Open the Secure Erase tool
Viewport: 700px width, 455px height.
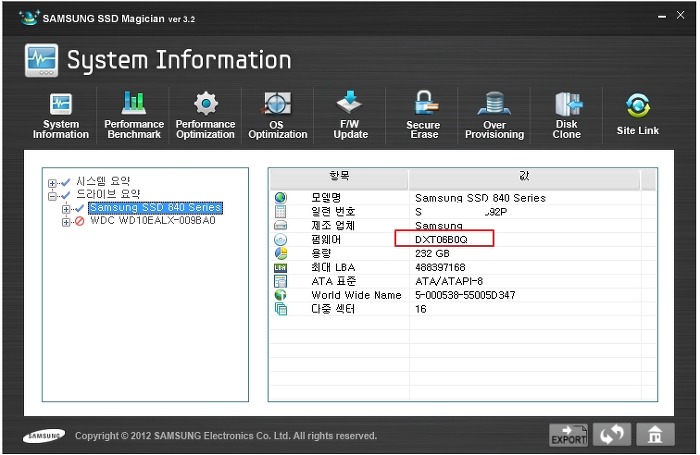423,116
